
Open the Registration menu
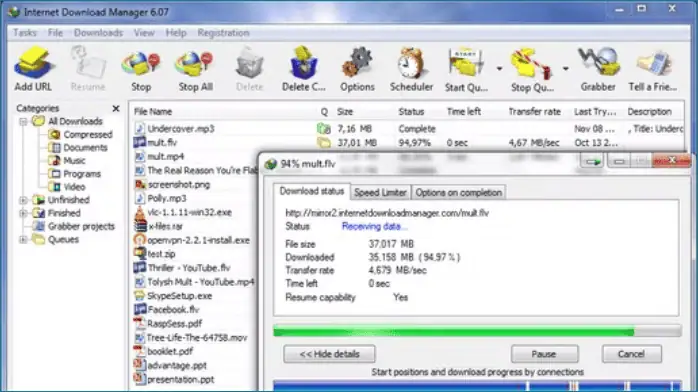223,33
